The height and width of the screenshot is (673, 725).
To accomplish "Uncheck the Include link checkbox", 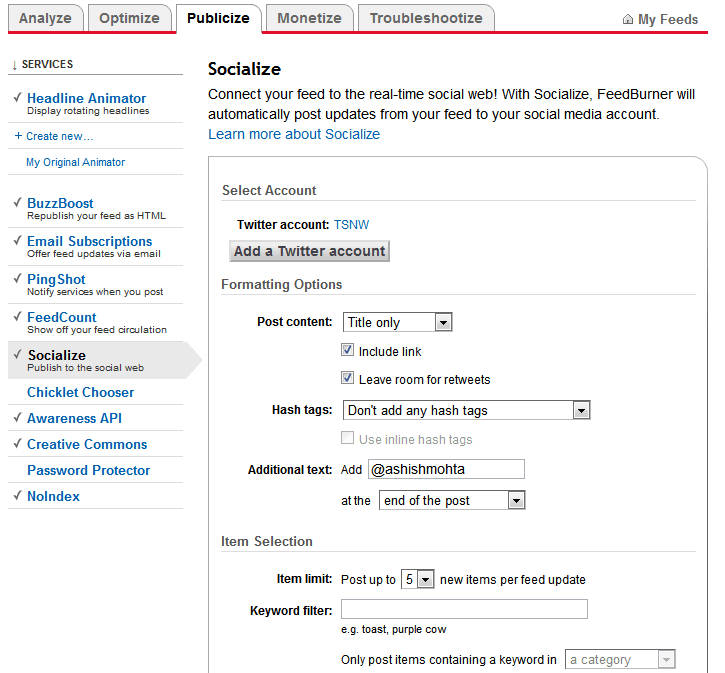I will [x=347, y=350].
